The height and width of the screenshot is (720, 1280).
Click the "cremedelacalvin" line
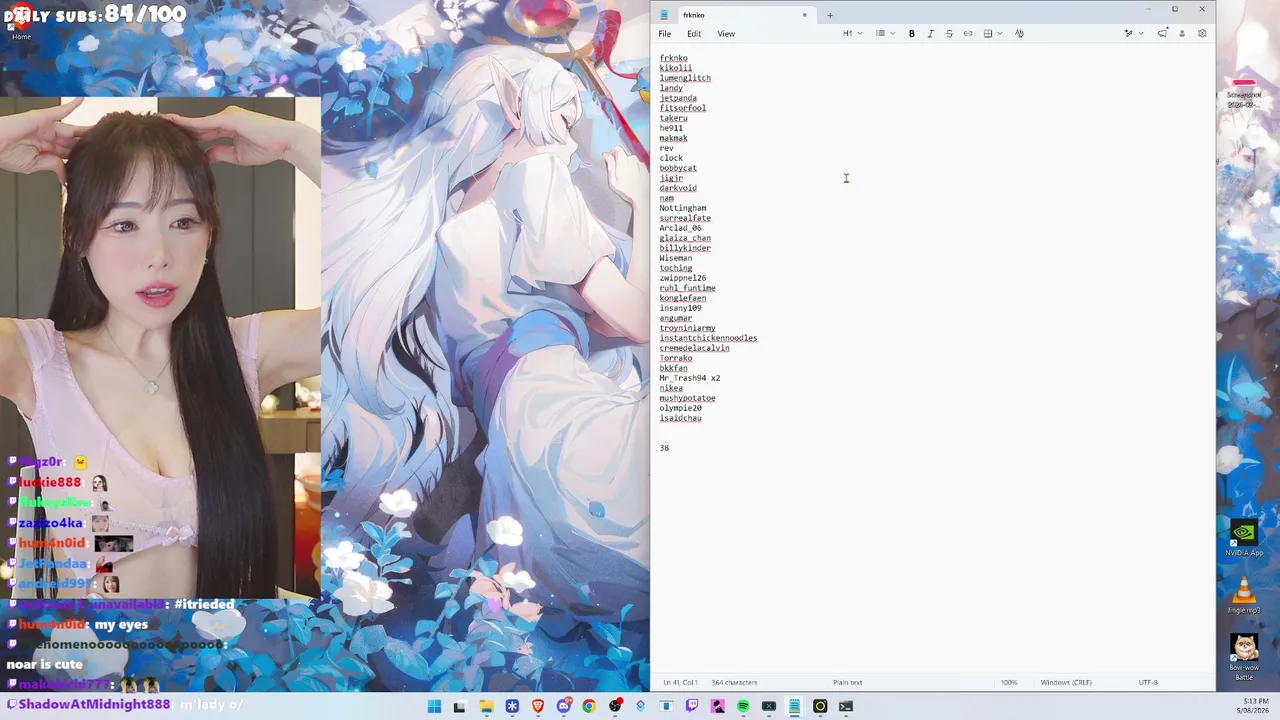(x=694, y=348)
